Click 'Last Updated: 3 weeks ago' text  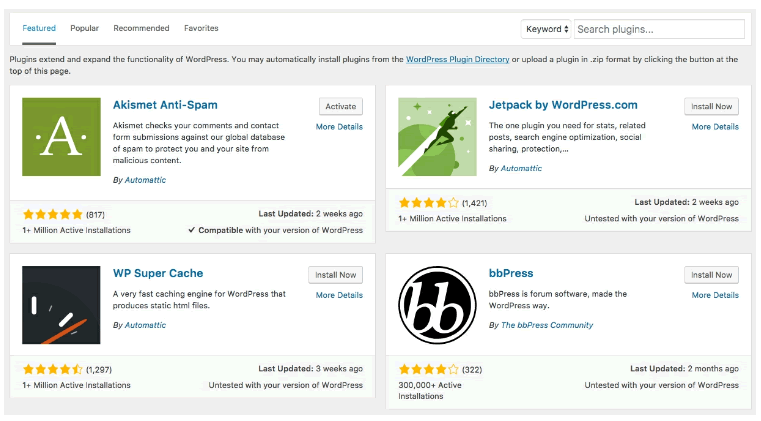click(x=311, y=369)
